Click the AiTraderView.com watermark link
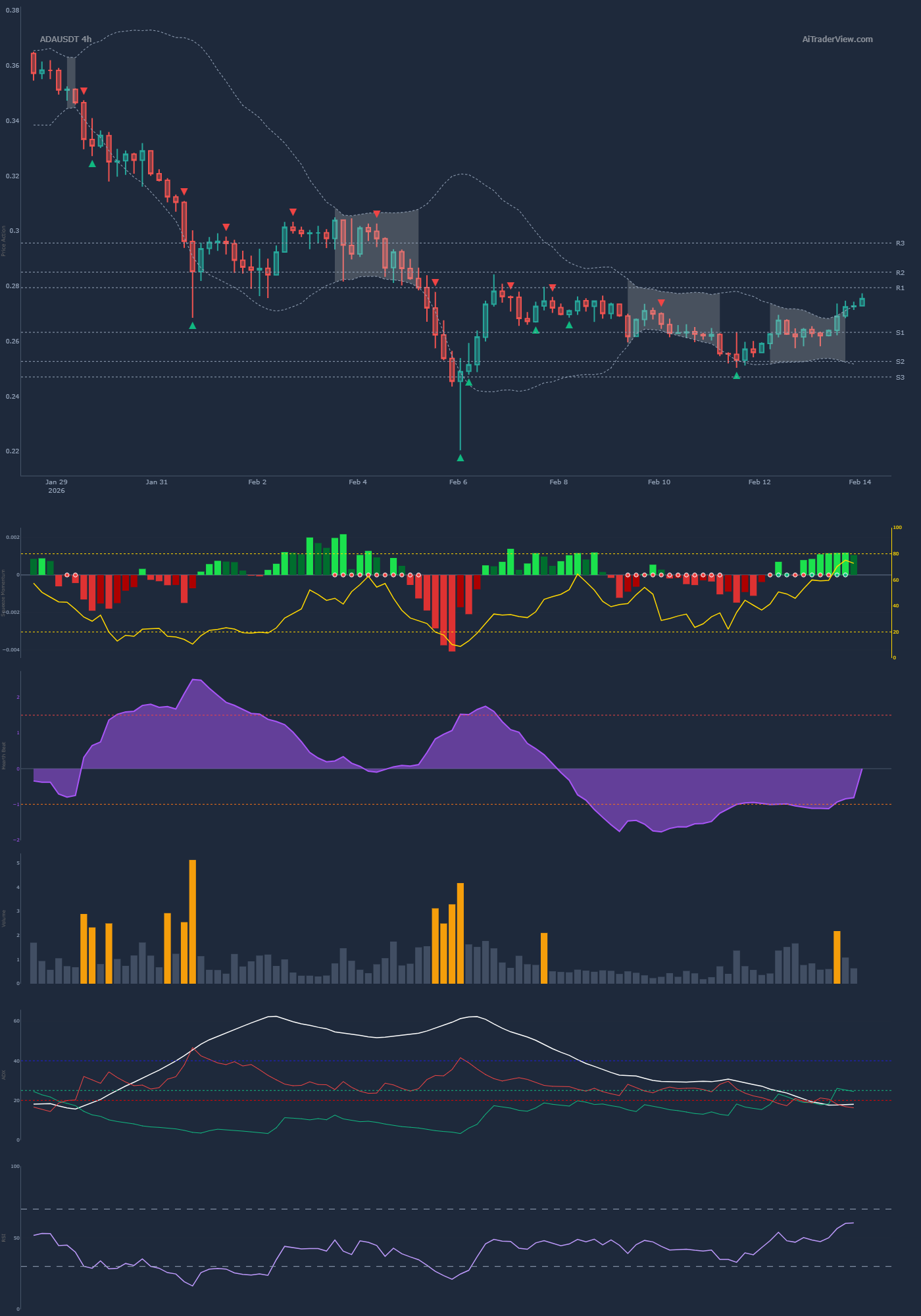This screenshot has width=921, height=1316. click(x=837, y=39)
